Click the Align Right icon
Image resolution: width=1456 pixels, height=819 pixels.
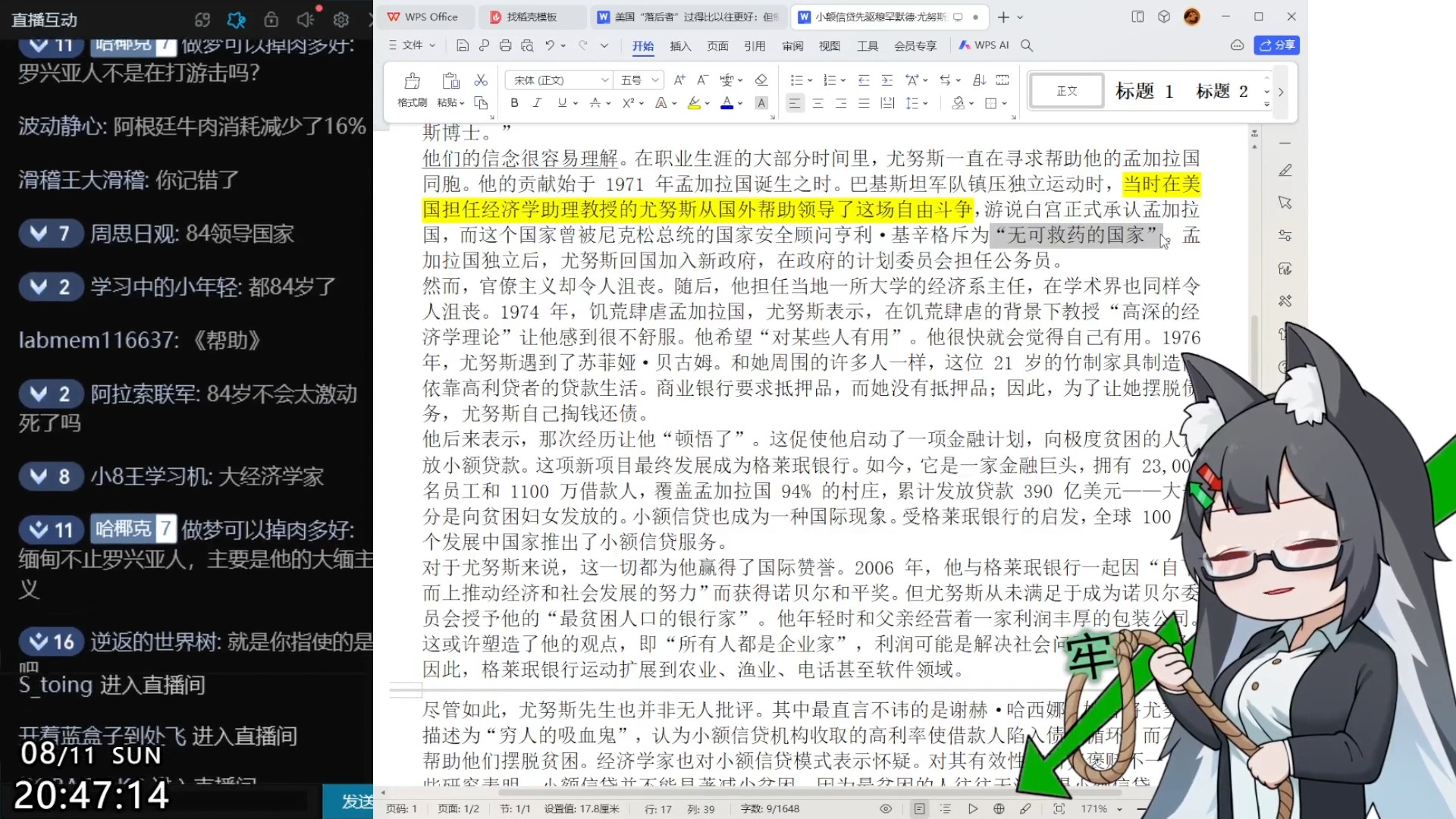tap(841, 103)
